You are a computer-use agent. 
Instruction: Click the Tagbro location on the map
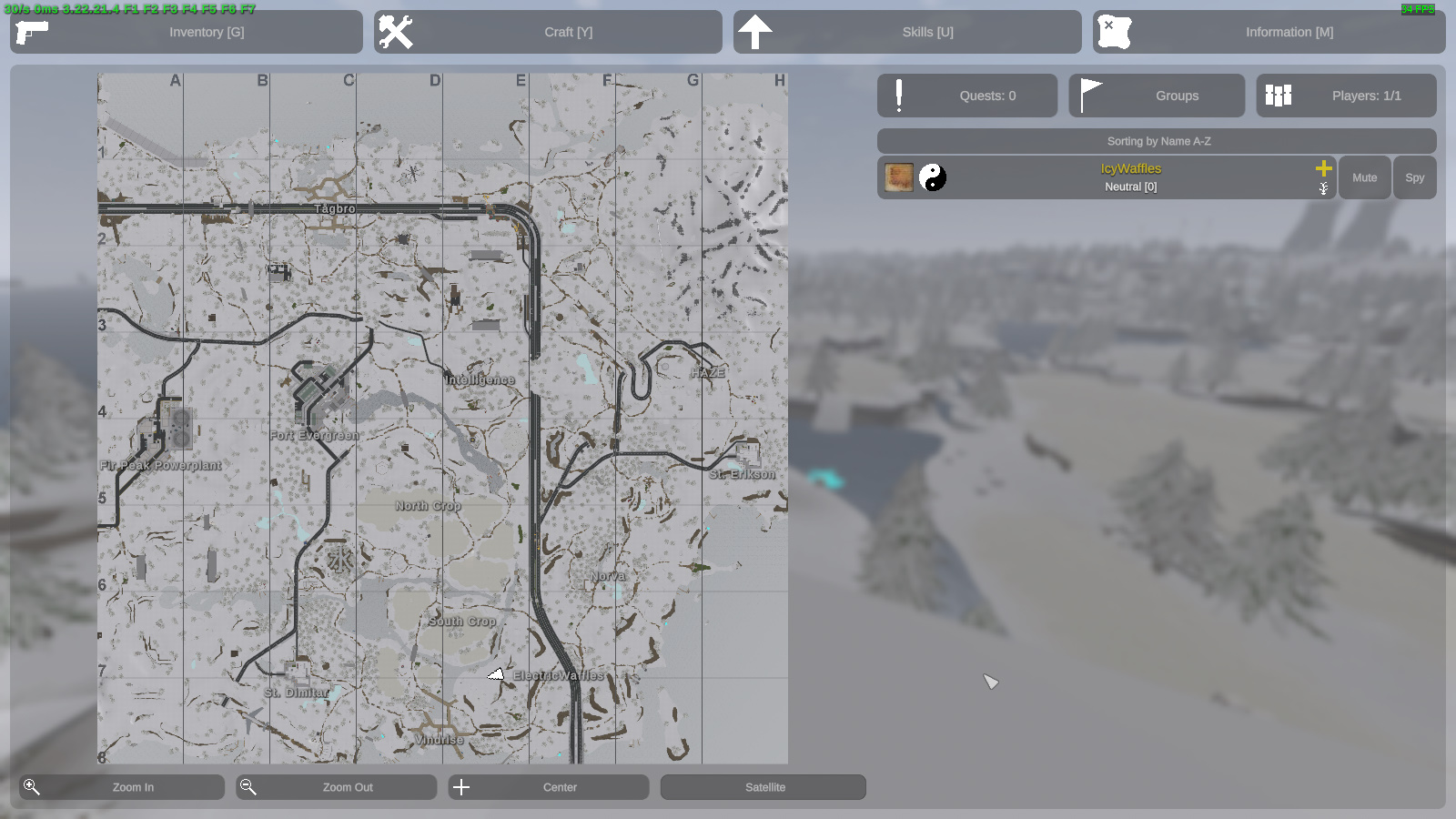pos(335,208)
